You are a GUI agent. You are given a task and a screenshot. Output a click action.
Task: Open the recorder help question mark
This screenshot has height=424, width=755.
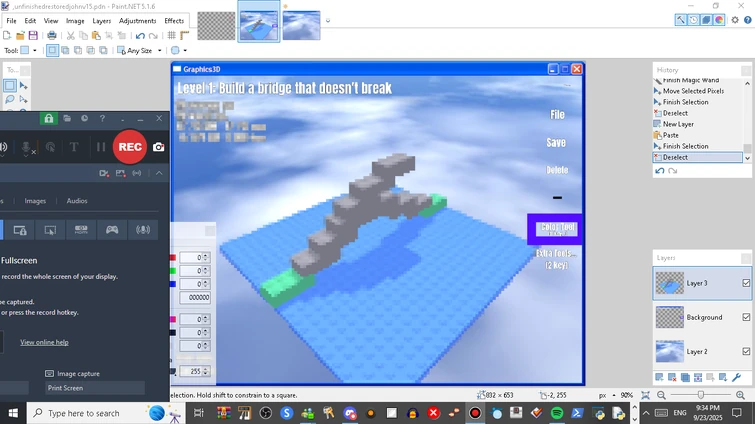click(102, 118)
